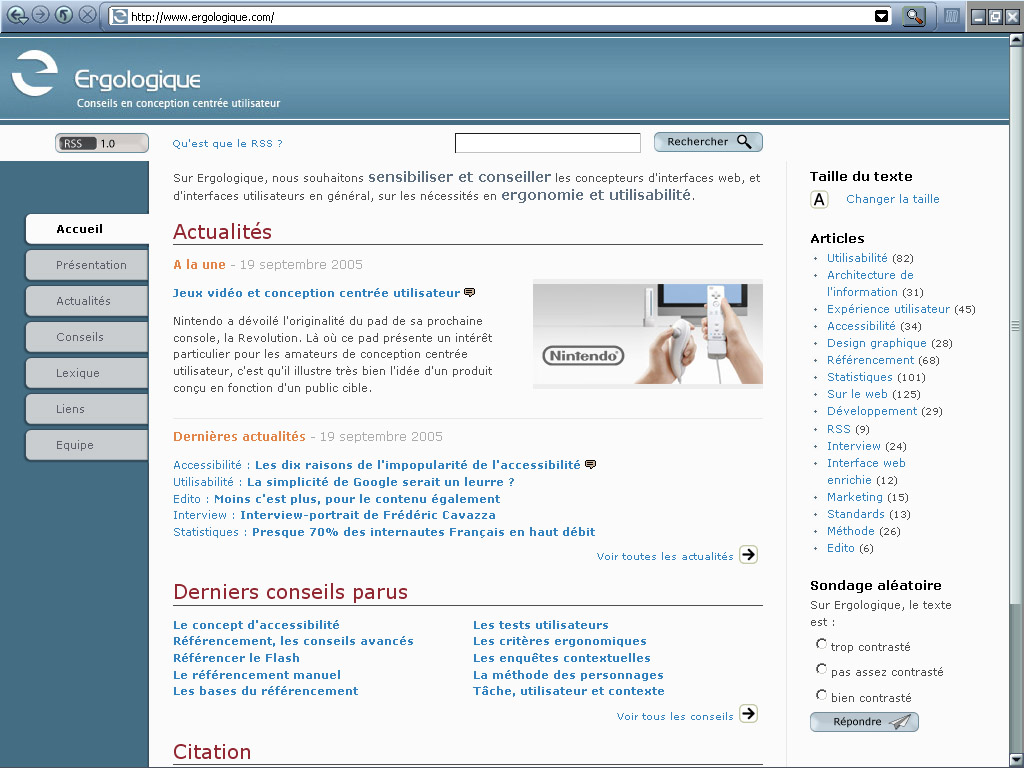Select the 'bien contrasté' radio button

[821, 695]
